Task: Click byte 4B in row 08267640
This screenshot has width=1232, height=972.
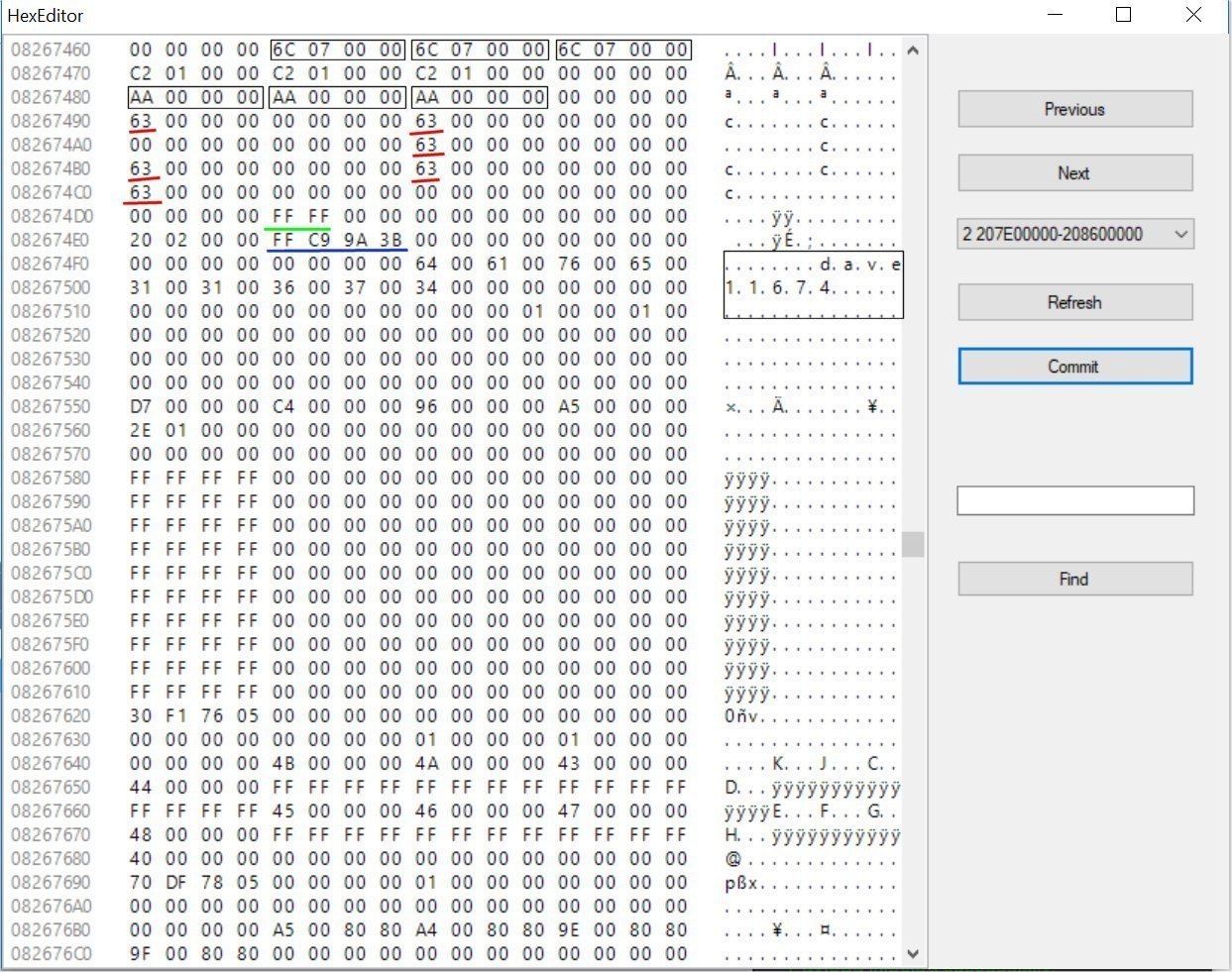Action: coord(283,763)
